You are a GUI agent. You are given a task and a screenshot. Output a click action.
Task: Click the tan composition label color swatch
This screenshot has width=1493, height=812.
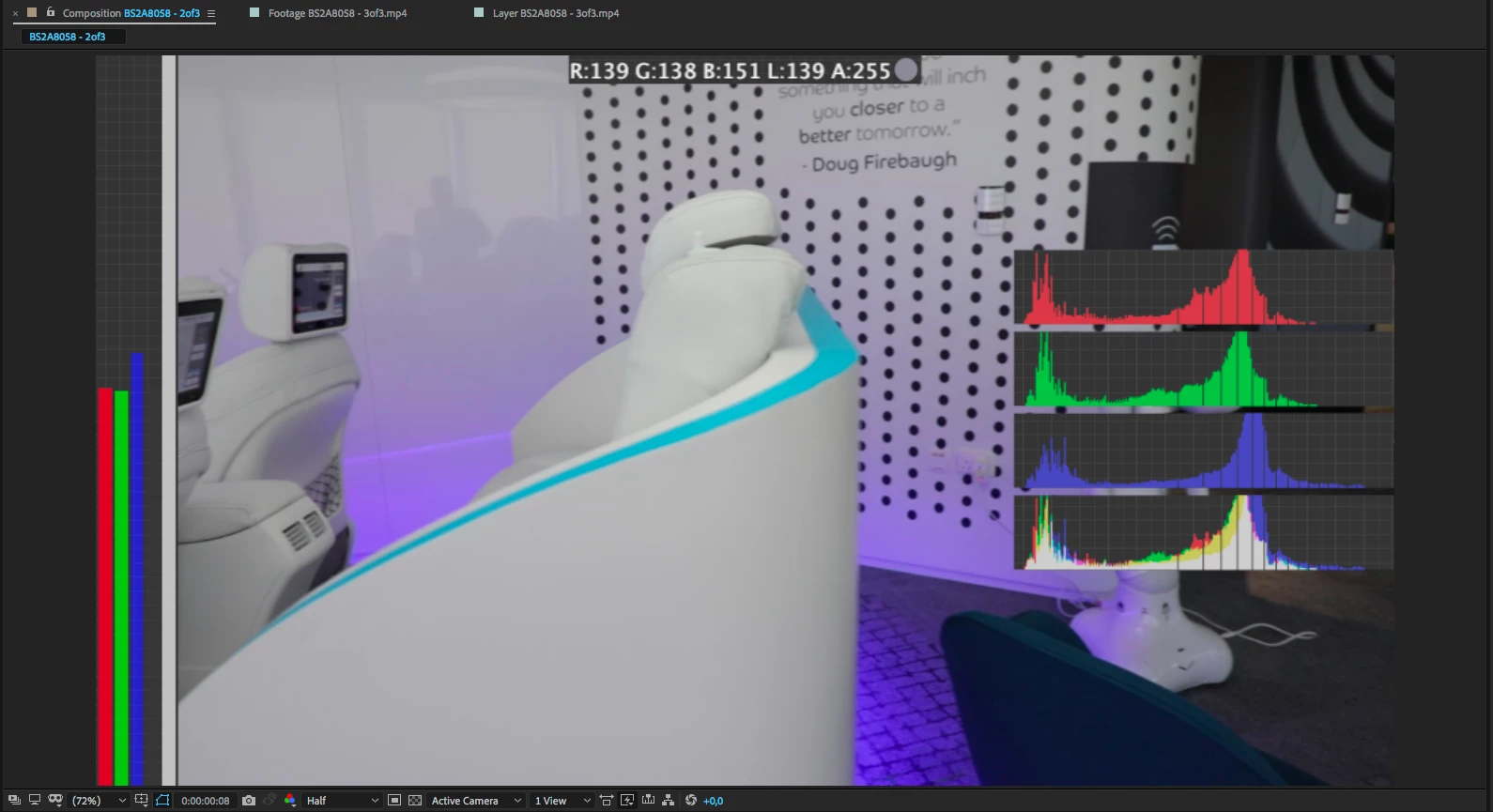pos(32,12)
